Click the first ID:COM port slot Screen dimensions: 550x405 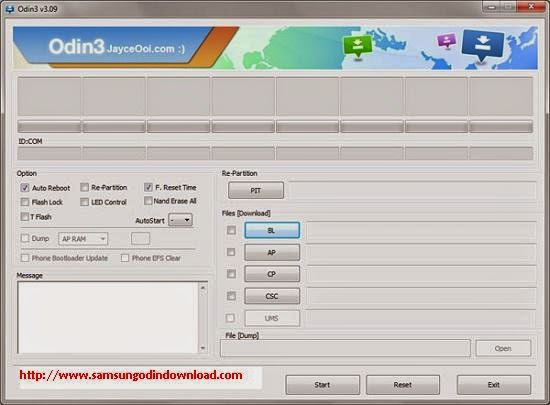point(49,154)
